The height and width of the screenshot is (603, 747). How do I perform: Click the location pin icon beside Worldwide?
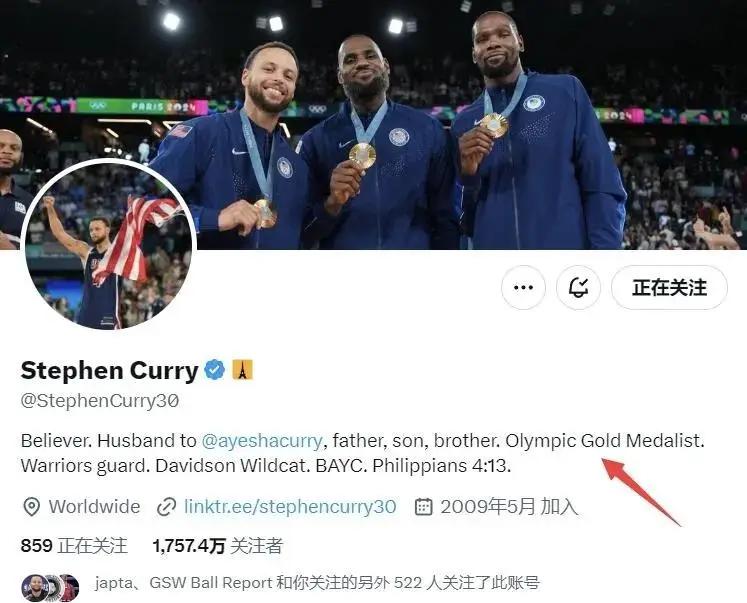tap(31, 507)
